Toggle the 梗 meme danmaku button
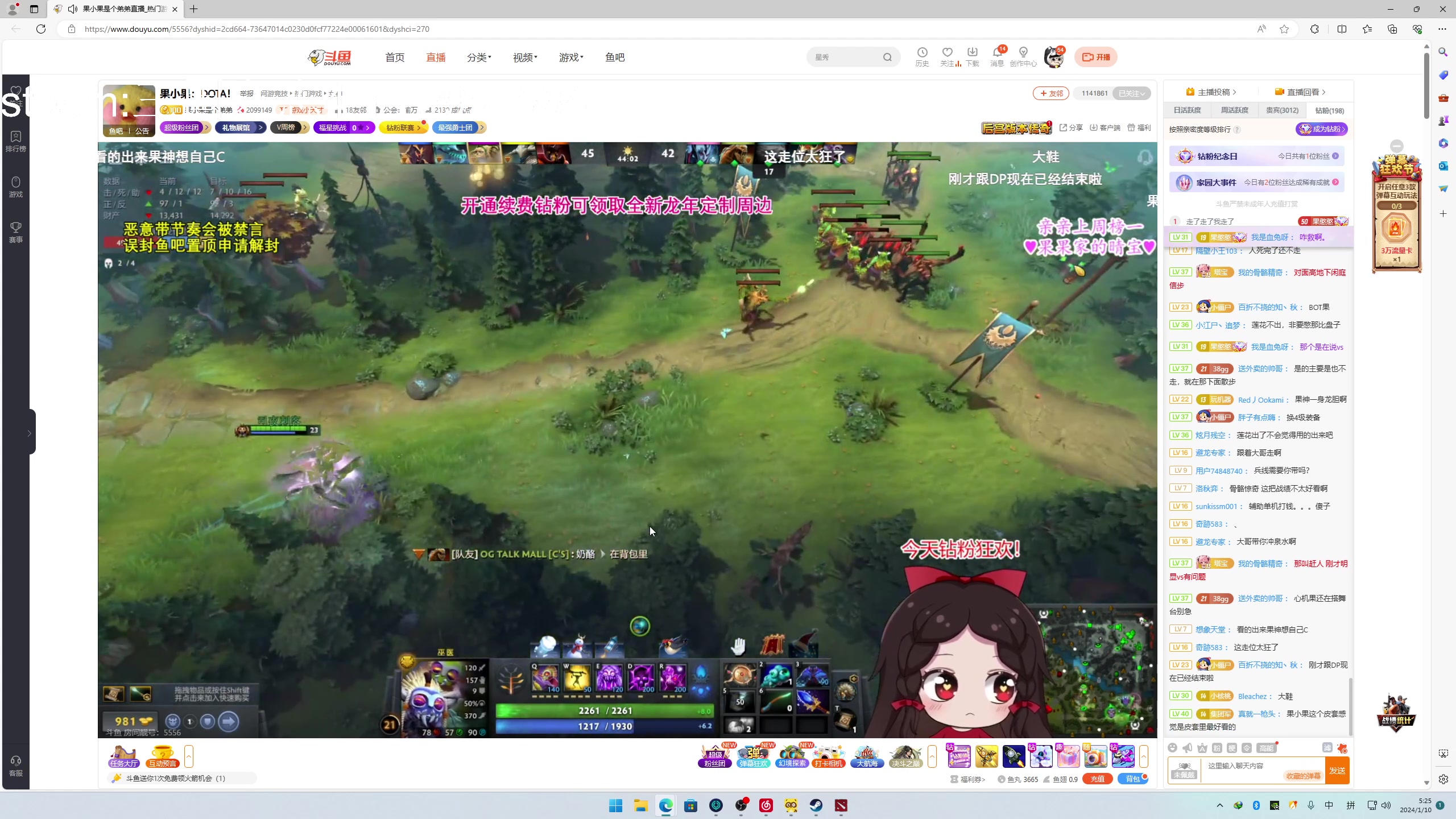1456x819 pixels. click(1231, 747)
